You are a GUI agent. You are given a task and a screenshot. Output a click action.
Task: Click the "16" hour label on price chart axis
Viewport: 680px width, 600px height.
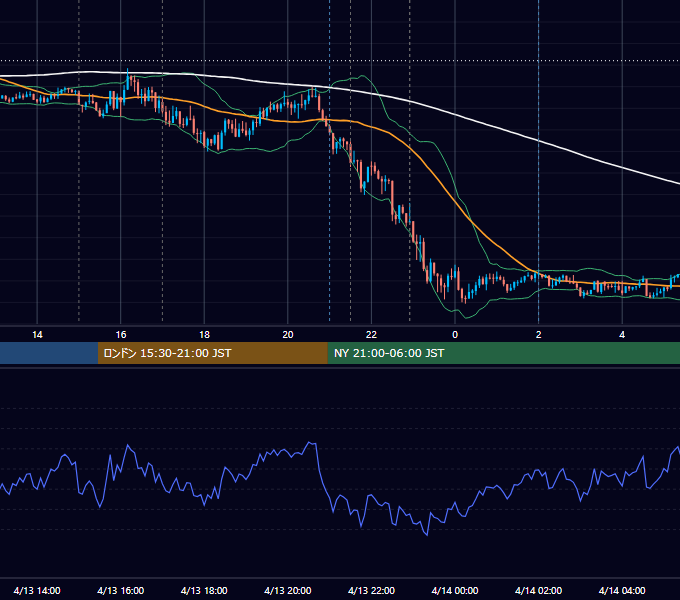(121, 335)
